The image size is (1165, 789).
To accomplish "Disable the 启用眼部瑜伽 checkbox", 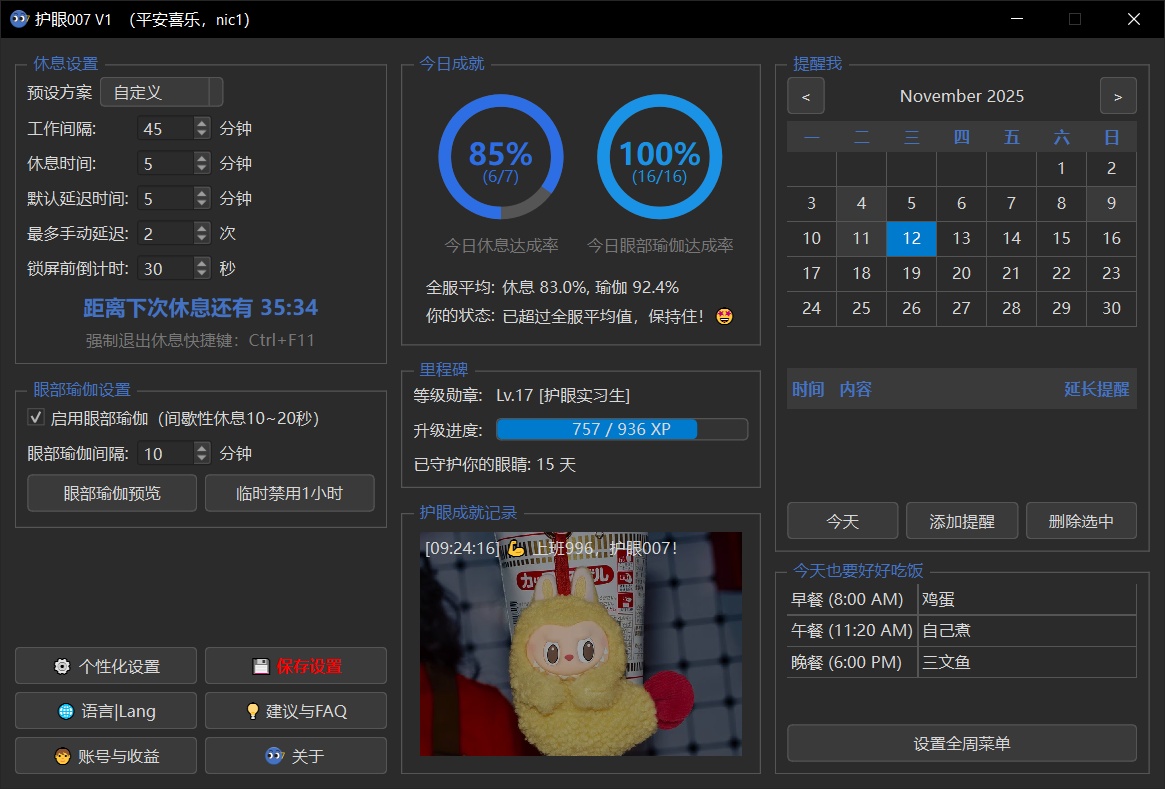I will coord(36,417).
